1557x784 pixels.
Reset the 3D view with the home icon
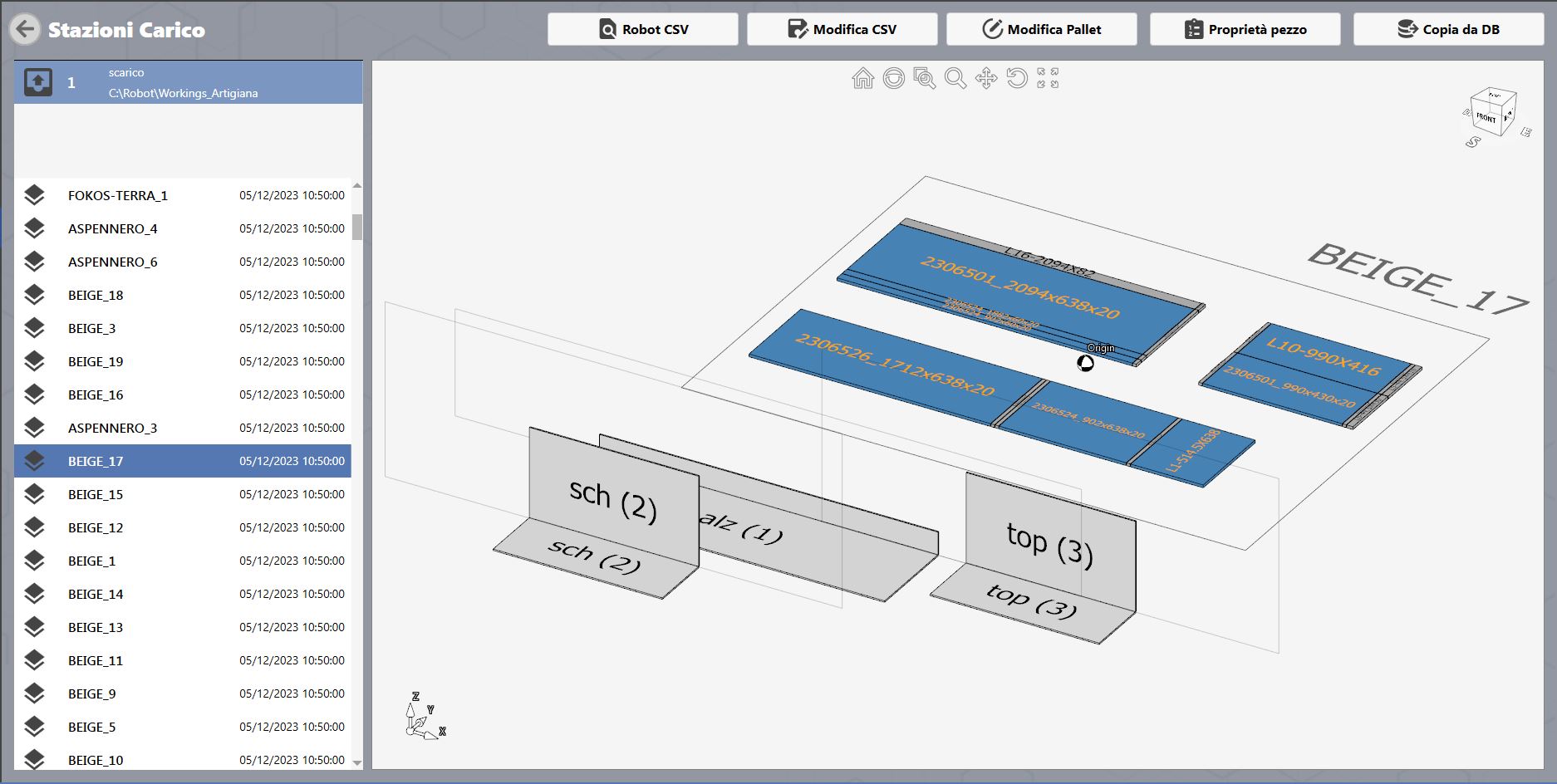coord(863,78)
